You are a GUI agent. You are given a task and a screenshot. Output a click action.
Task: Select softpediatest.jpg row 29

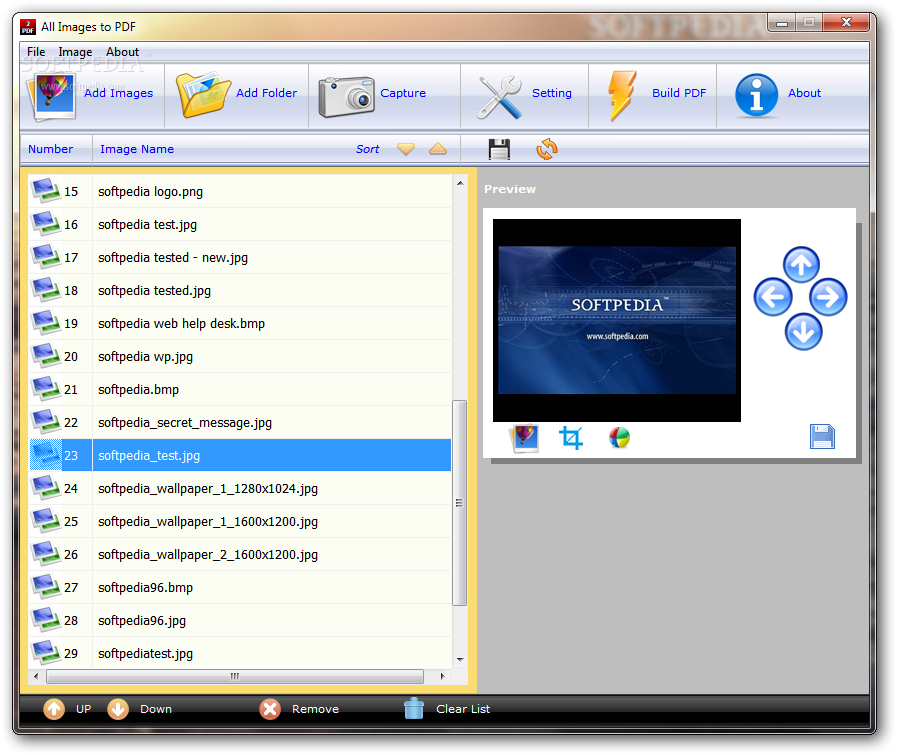[x=240, y=653]
